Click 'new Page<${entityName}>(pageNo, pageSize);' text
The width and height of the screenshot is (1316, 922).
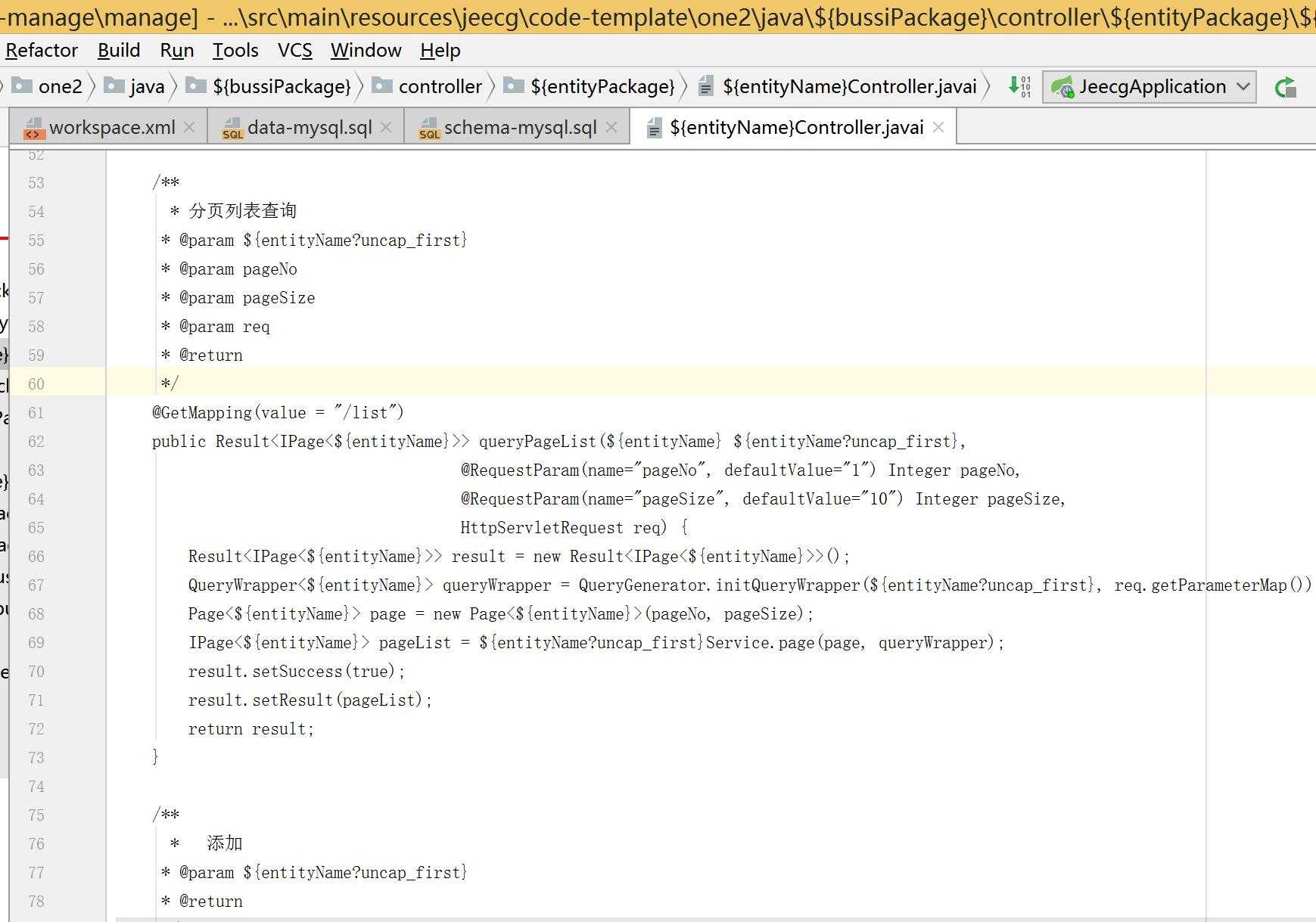(624, 614)
